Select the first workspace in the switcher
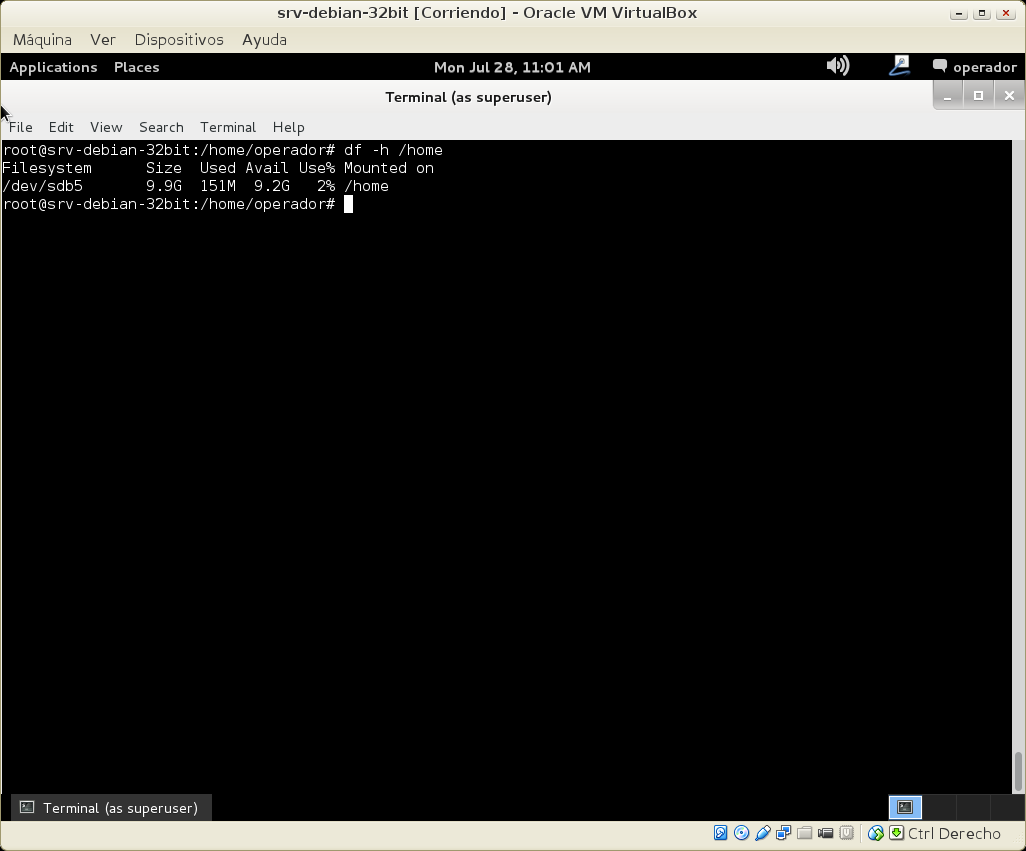Screen dimensions: 1026x851 905,807
